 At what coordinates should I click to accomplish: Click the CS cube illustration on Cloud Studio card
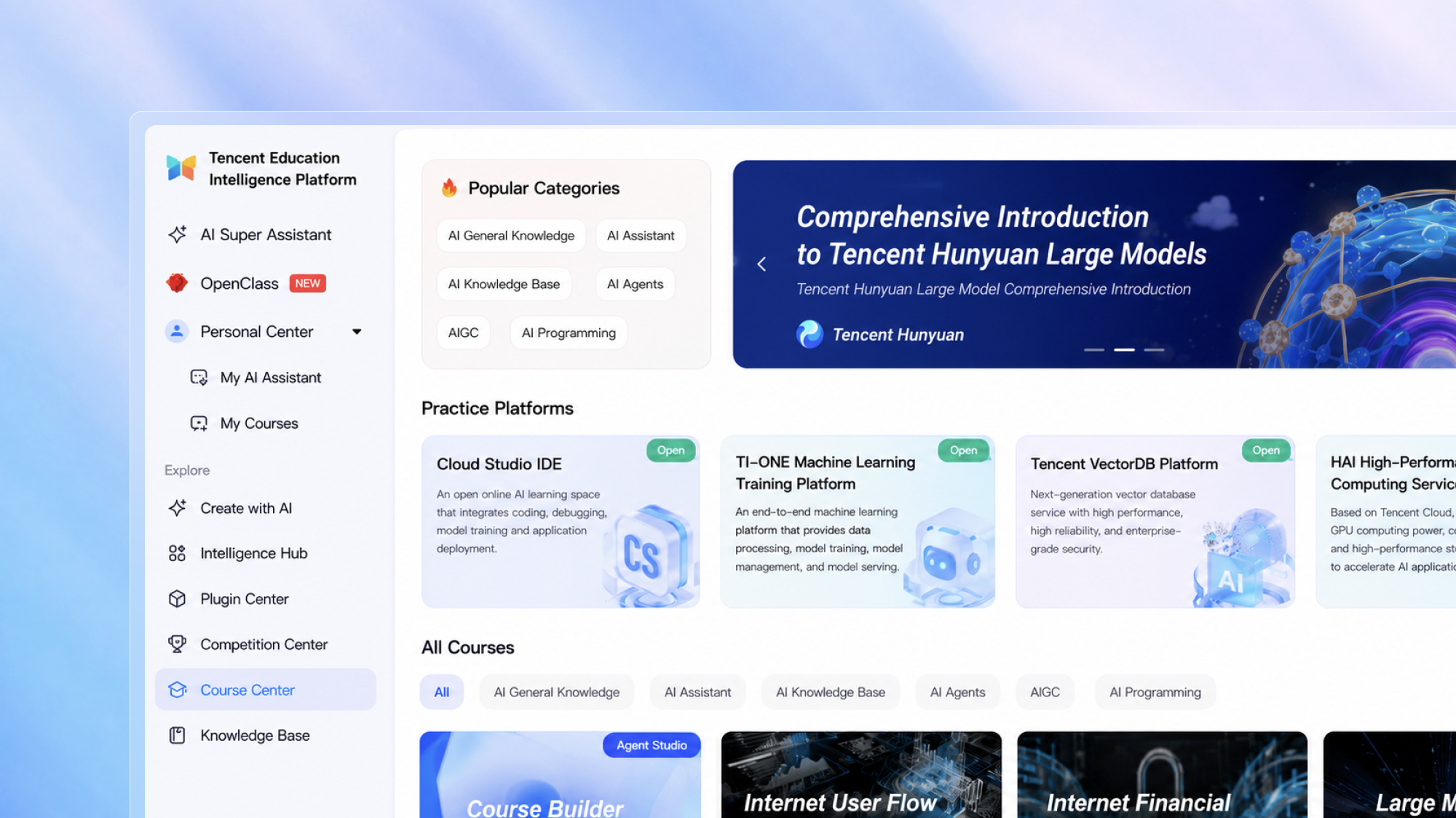[x=649, y=557]
